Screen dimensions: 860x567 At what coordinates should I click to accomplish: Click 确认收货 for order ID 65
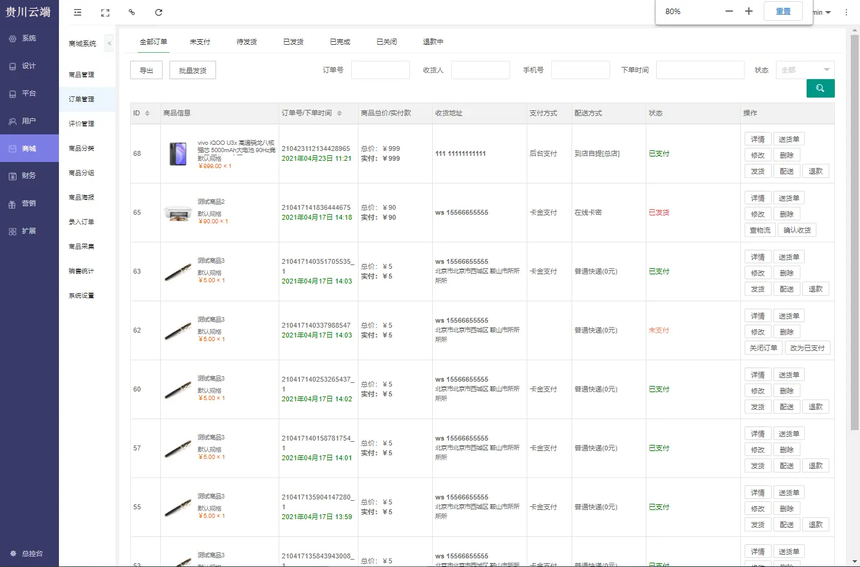point(797,230)
